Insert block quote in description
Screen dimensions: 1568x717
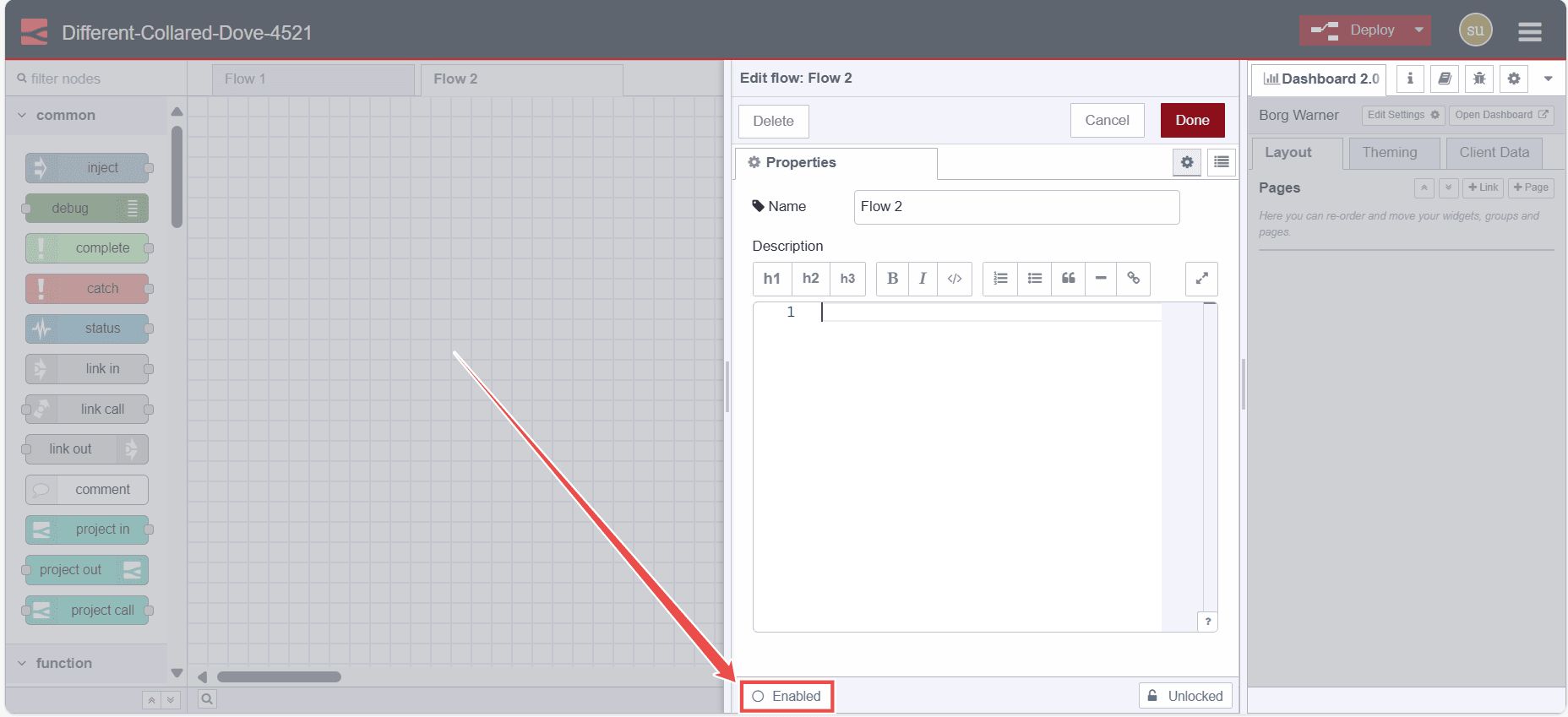pos(1068,279)
